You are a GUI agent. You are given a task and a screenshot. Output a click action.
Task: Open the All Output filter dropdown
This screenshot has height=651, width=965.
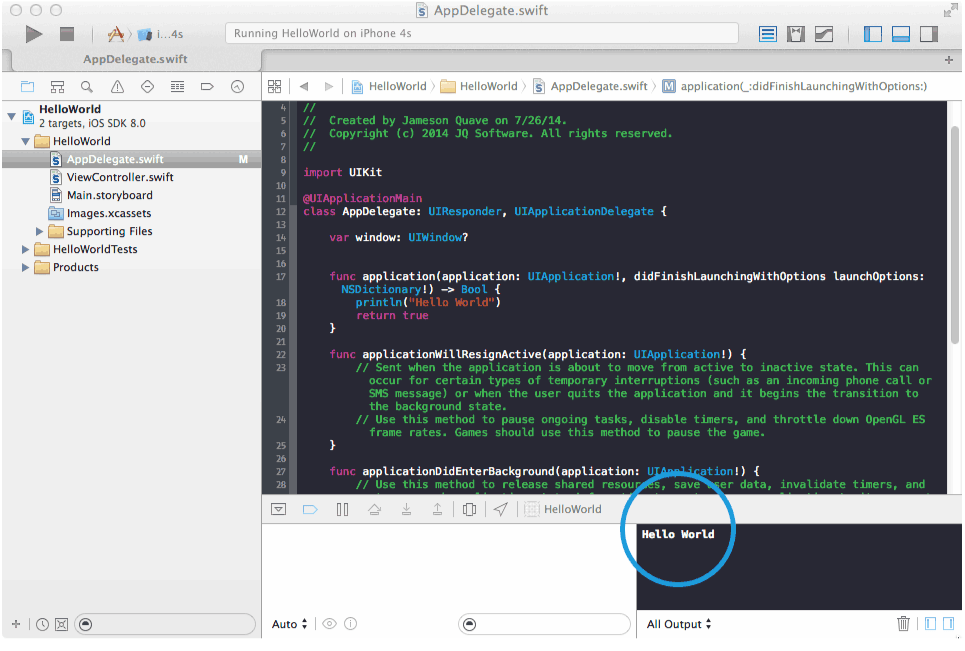(679, 623)
